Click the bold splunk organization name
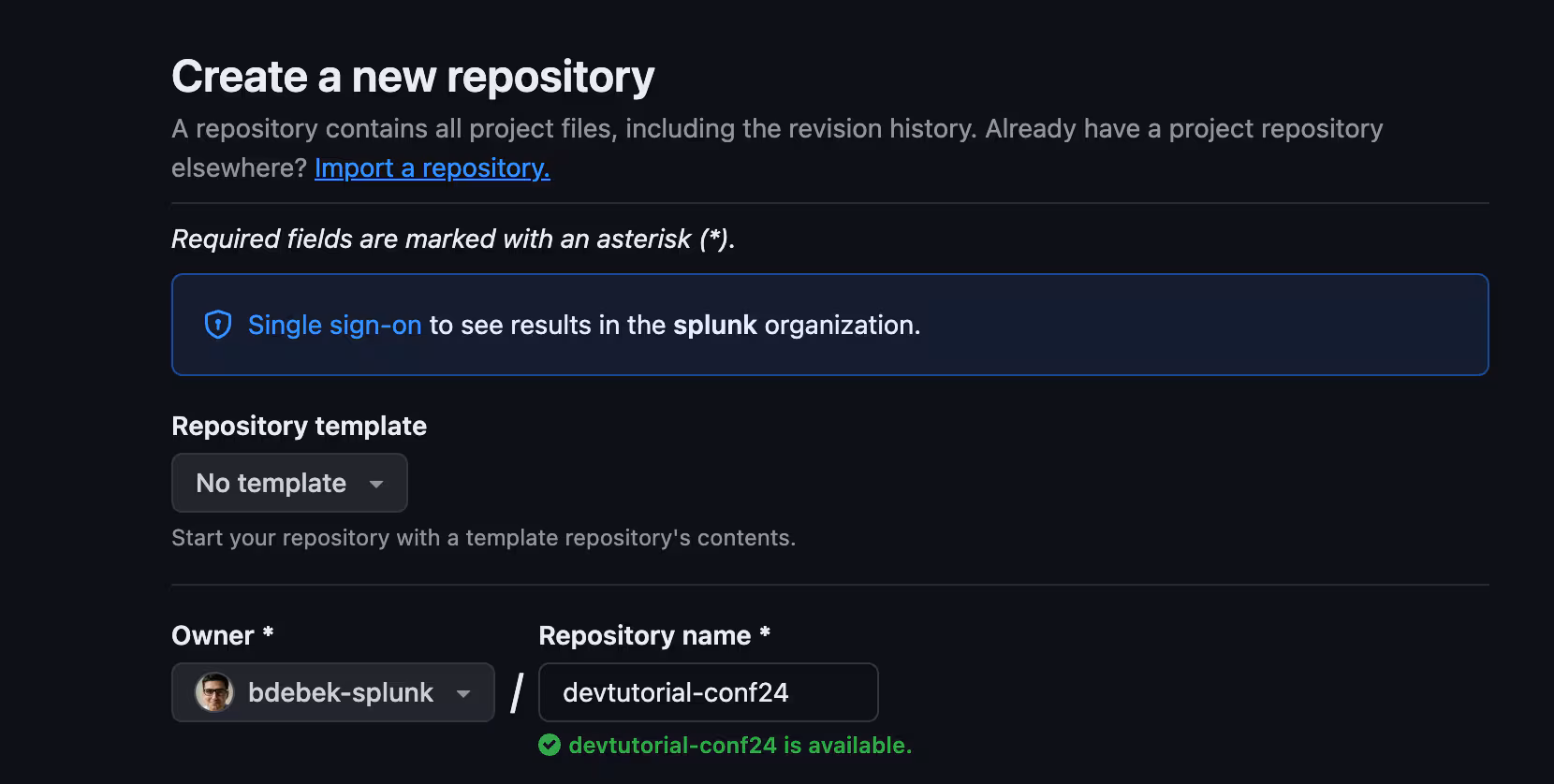Screen dimensions: 1554x784 (714, 325)
